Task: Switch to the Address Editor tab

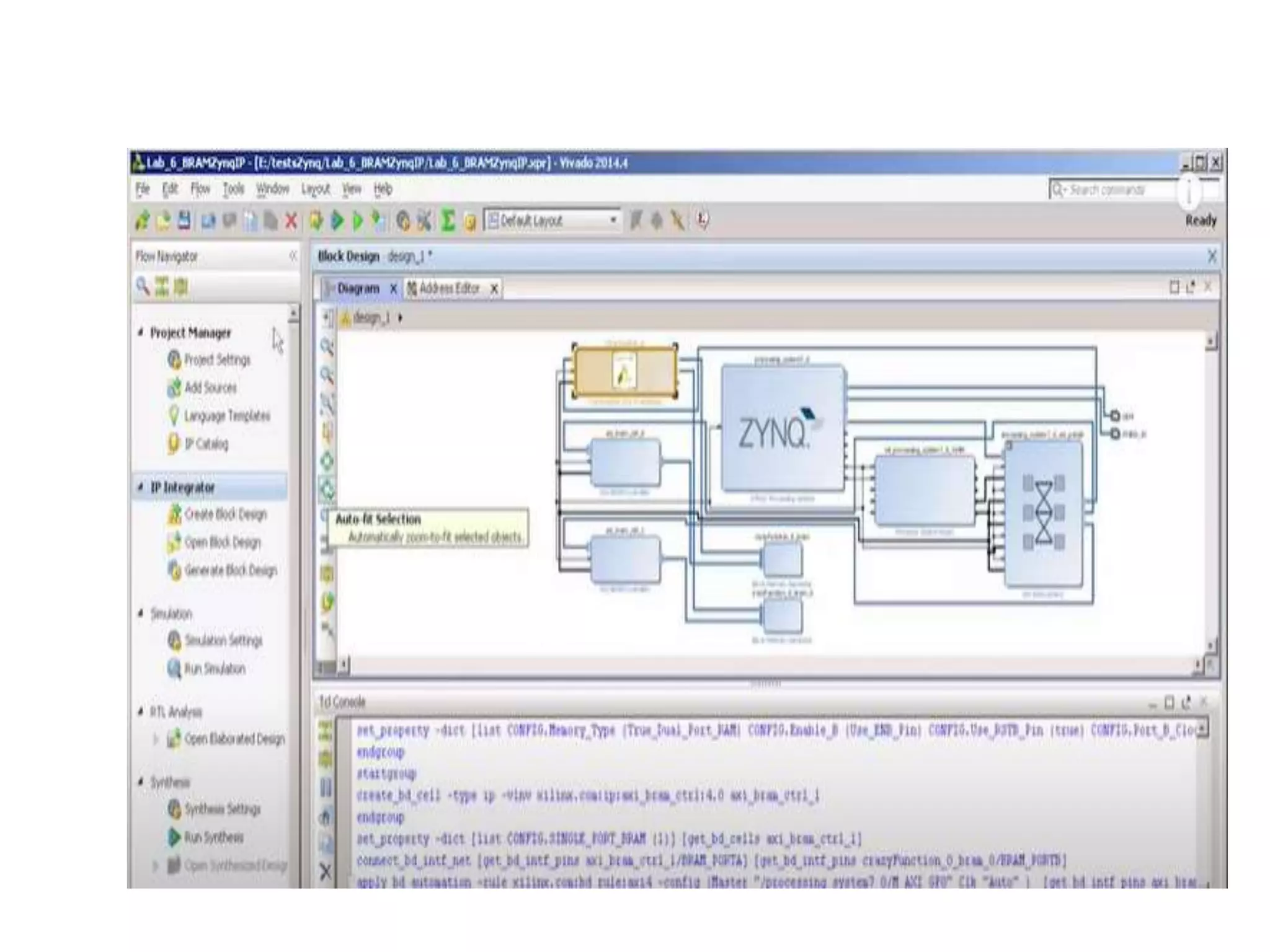Action: [x=449, y=288]
